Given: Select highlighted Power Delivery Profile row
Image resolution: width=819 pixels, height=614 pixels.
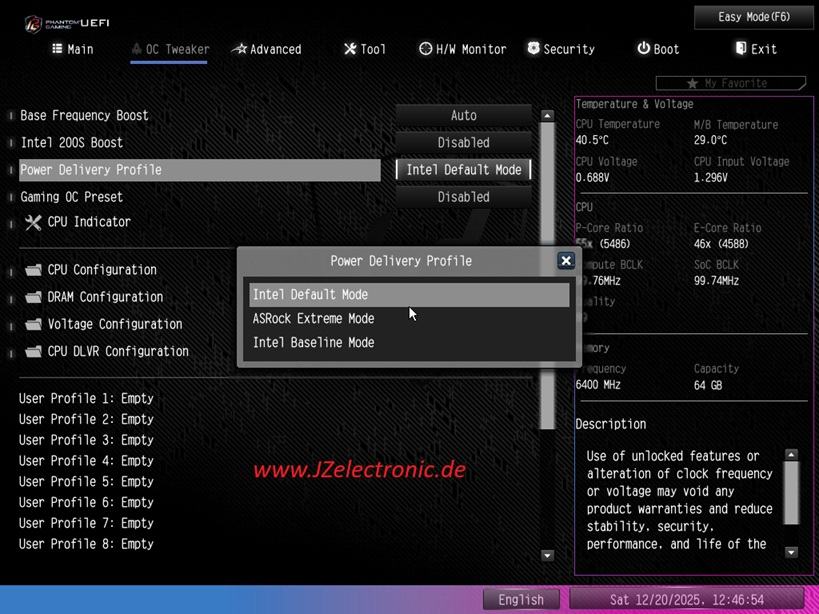Looking at the screenshot, I should (200, 170).
